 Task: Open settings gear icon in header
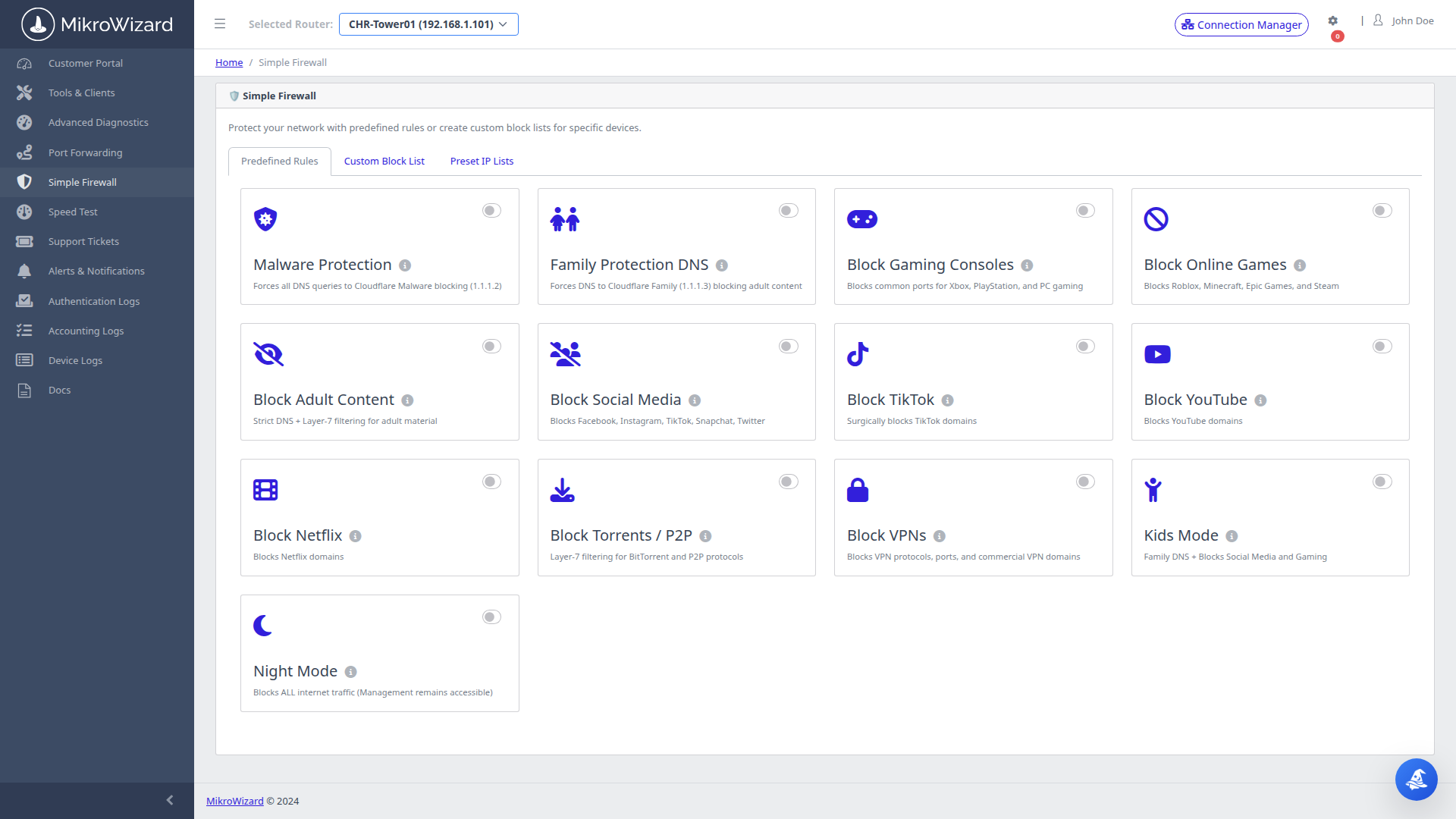coord(1332,21)
